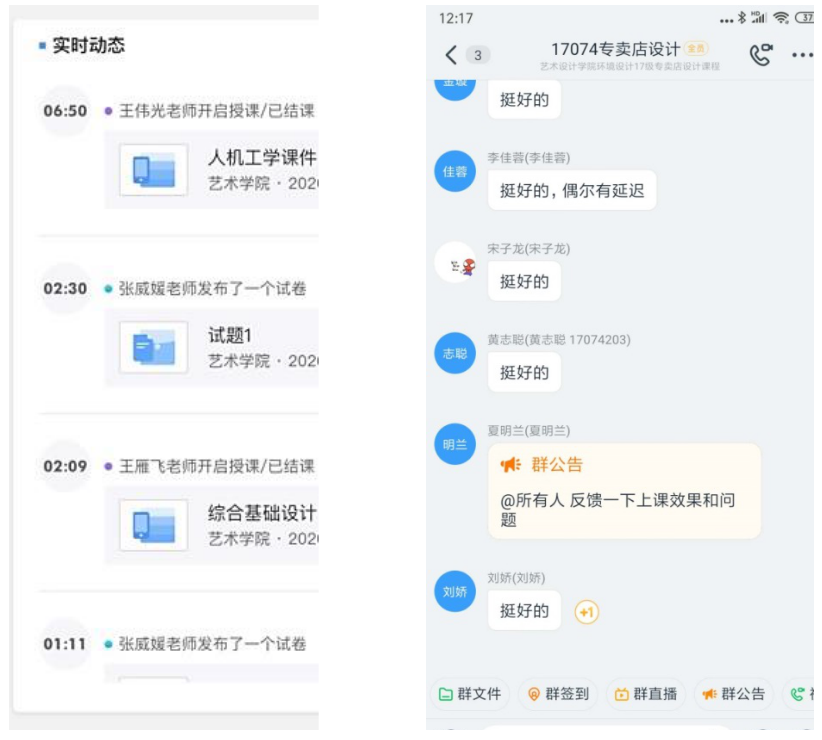Open 群文件 group files shortcut
This screenshot has width=822, height=740.
click(x=470, y=694)
